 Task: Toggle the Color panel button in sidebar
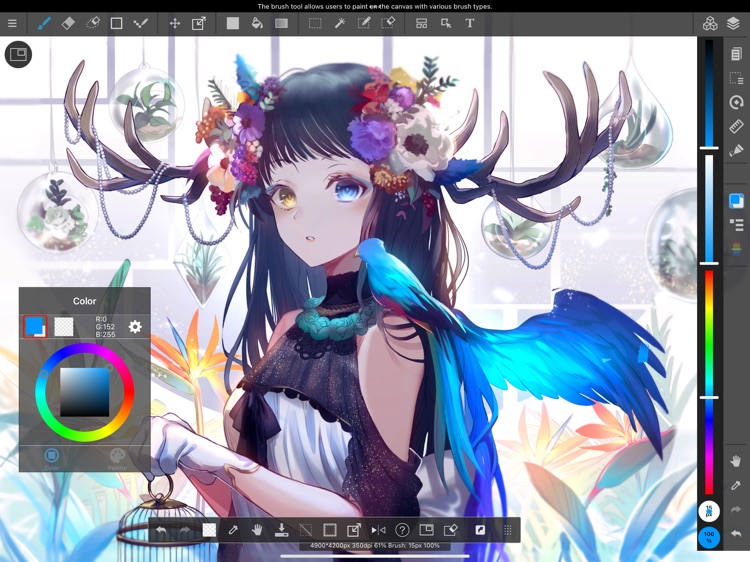point(736,201)
